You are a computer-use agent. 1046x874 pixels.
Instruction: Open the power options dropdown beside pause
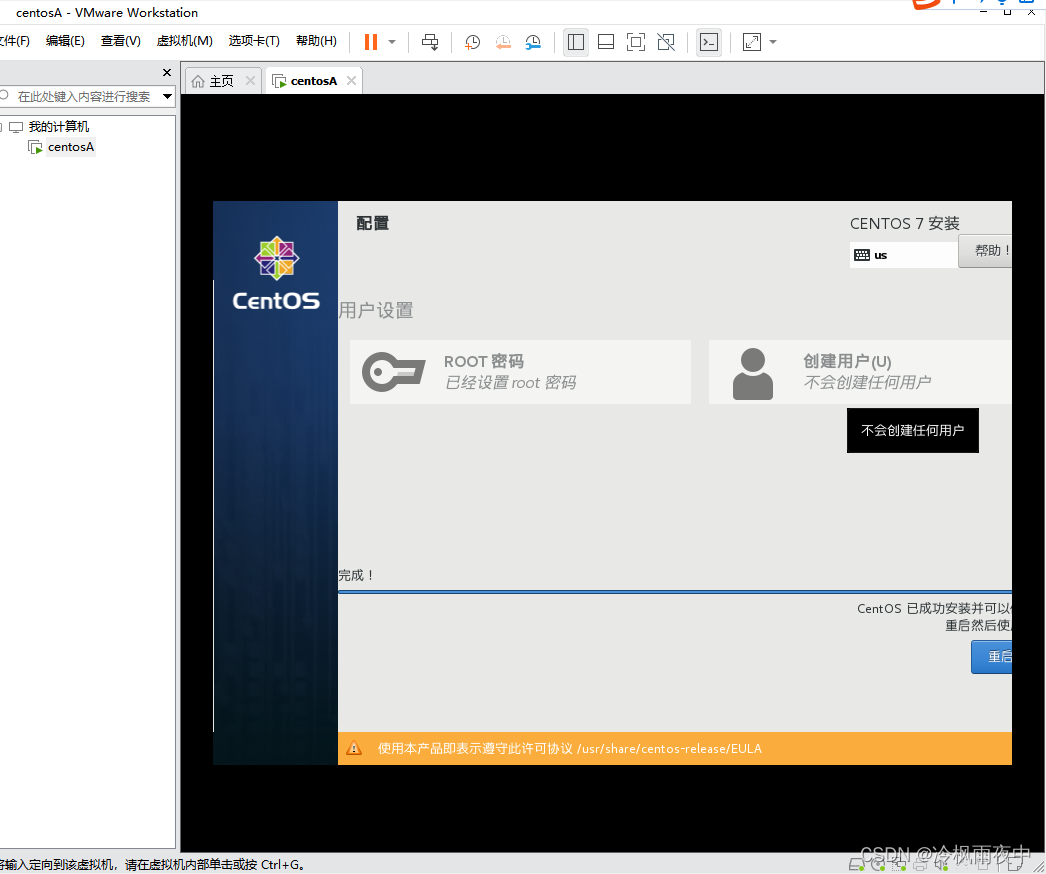392,42
